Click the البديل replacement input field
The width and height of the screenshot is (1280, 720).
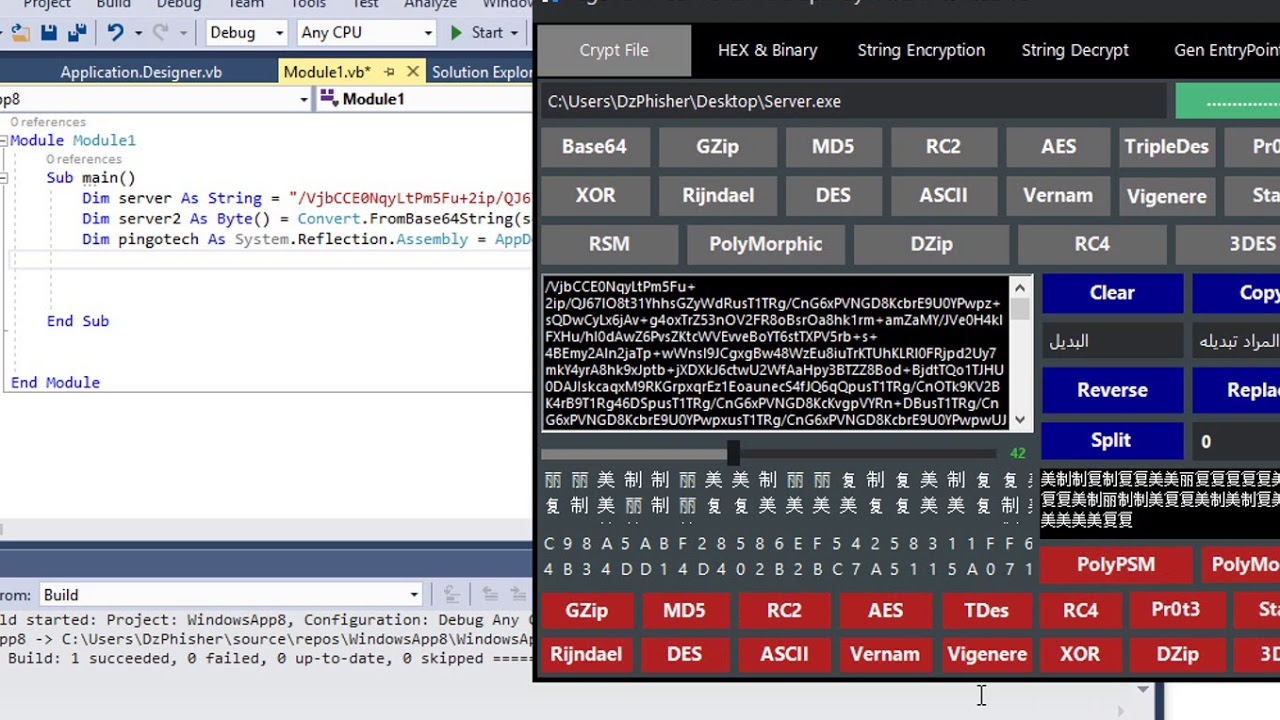point(1113,341)
